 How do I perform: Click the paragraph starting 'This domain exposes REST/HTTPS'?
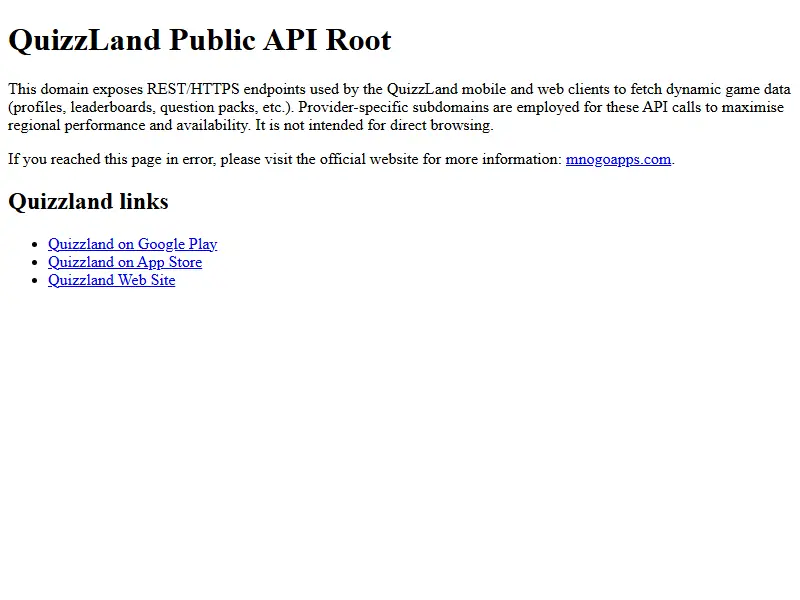pos(399,107)
